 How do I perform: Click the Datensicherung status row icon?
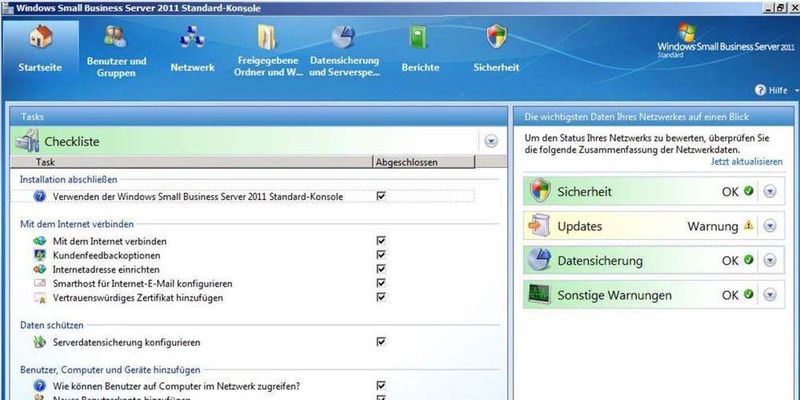coord(540,260)
